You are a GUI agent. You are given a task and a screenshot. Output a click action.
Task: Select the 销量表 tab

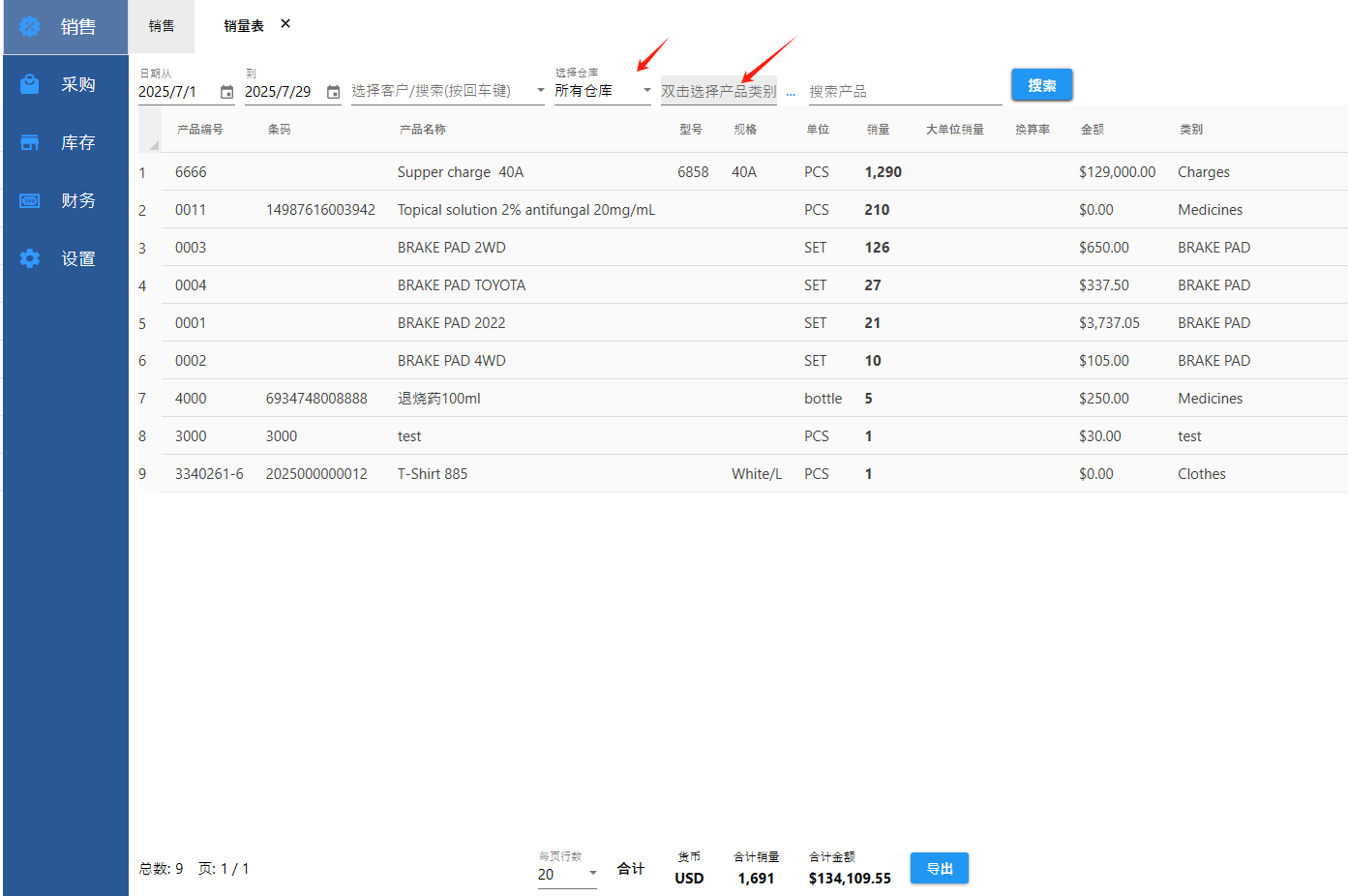coord(243,26)
